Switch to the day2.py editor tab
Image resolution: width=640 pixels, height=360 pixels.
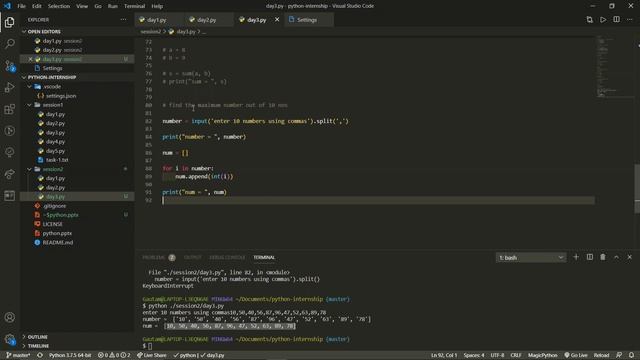[207, 20]
